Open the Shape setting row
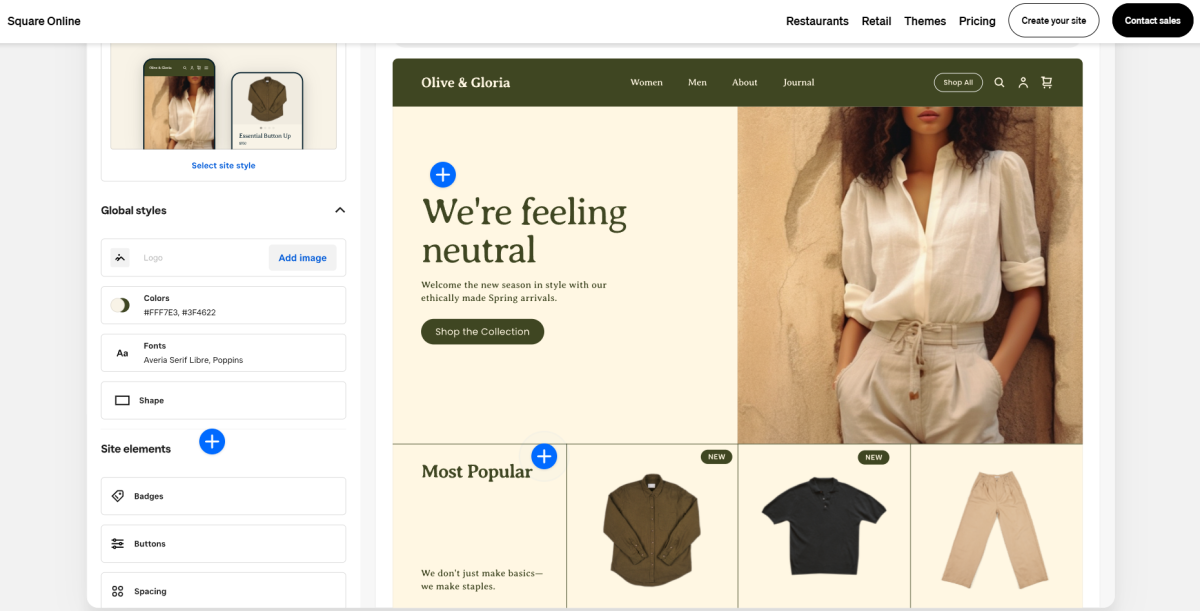Viewport: 1200px width, 611px height. (x=223, y=400)
